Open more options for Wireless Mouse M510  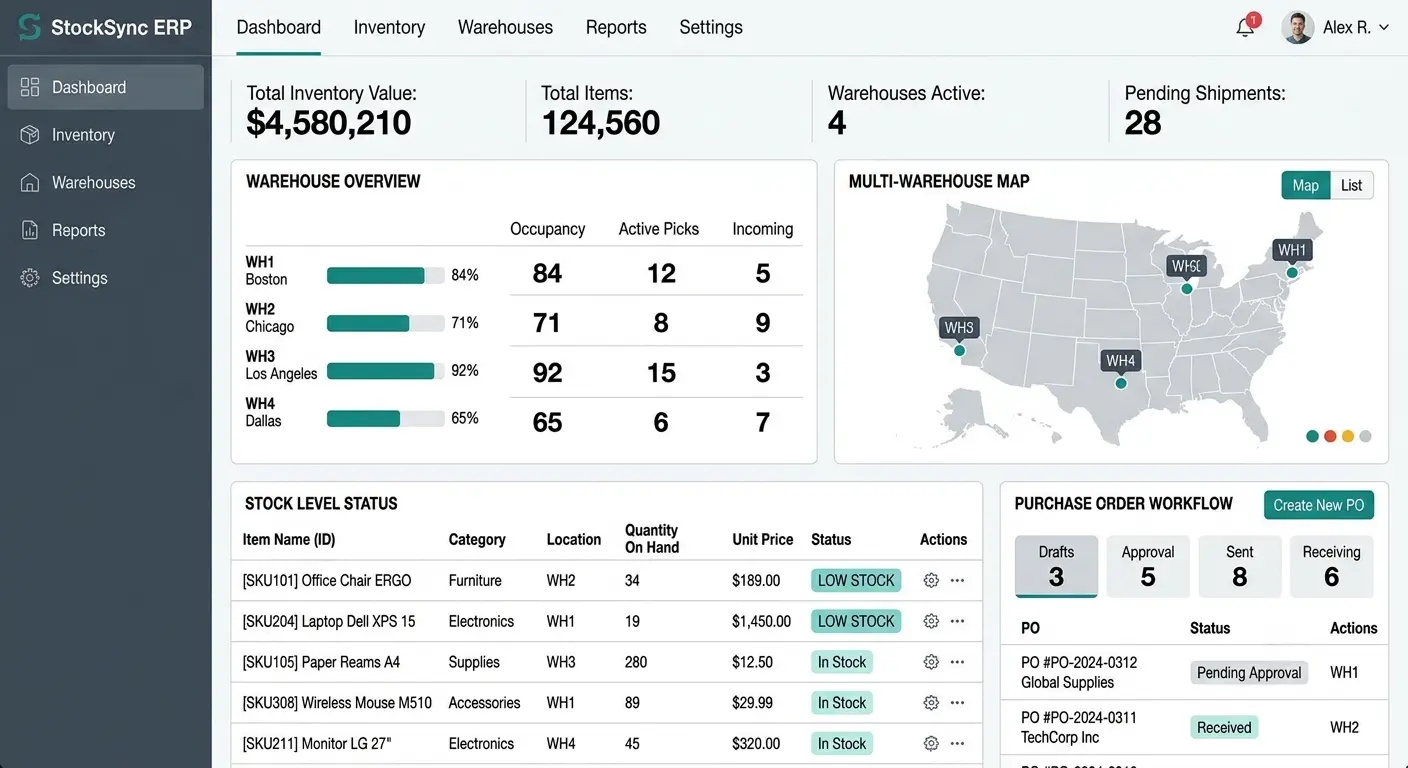(x=957, y=703)
